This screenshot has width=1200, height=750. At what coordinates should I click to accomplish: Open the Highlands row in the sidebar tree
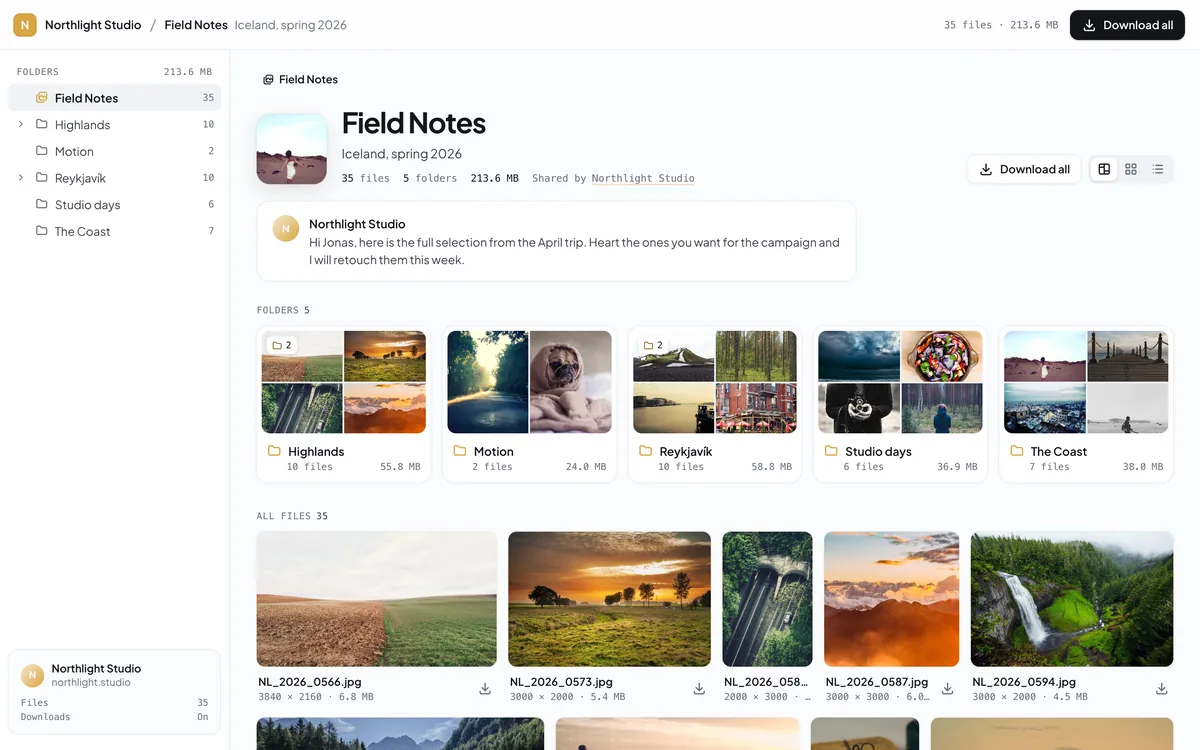coord(114,125)
